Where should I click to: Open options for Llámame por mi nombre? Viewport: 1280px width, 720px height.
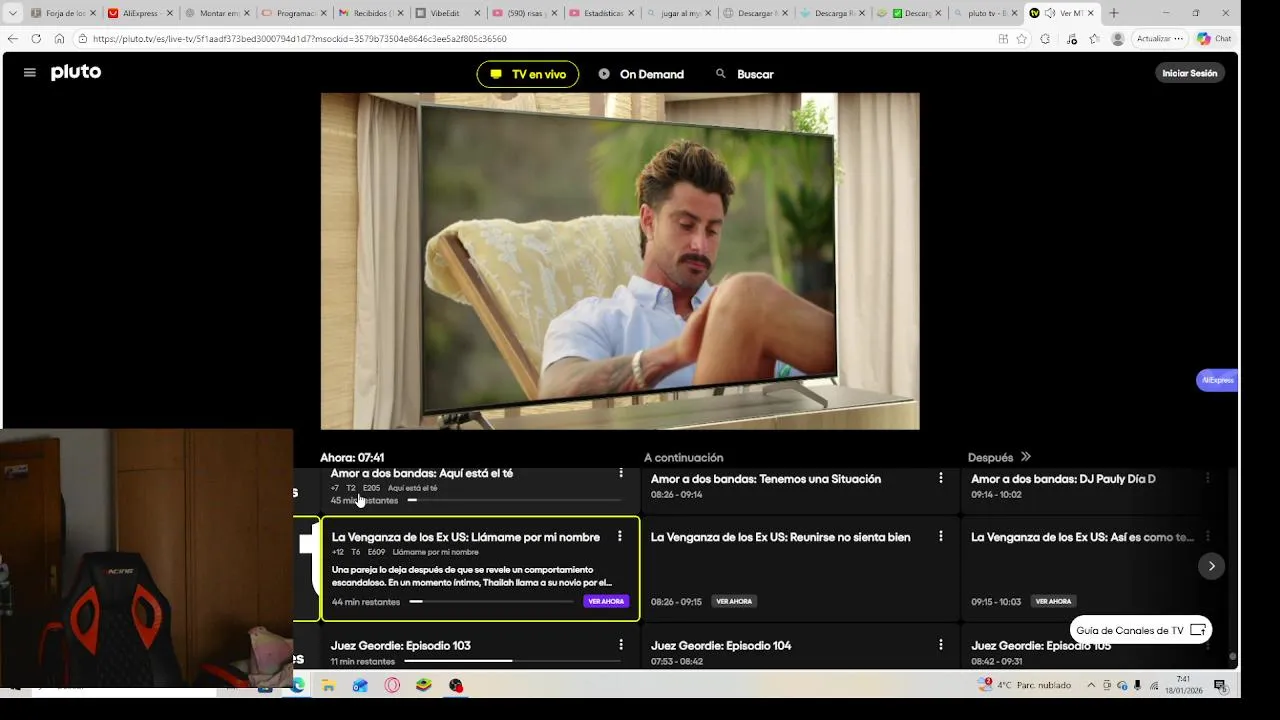point(620,537)
